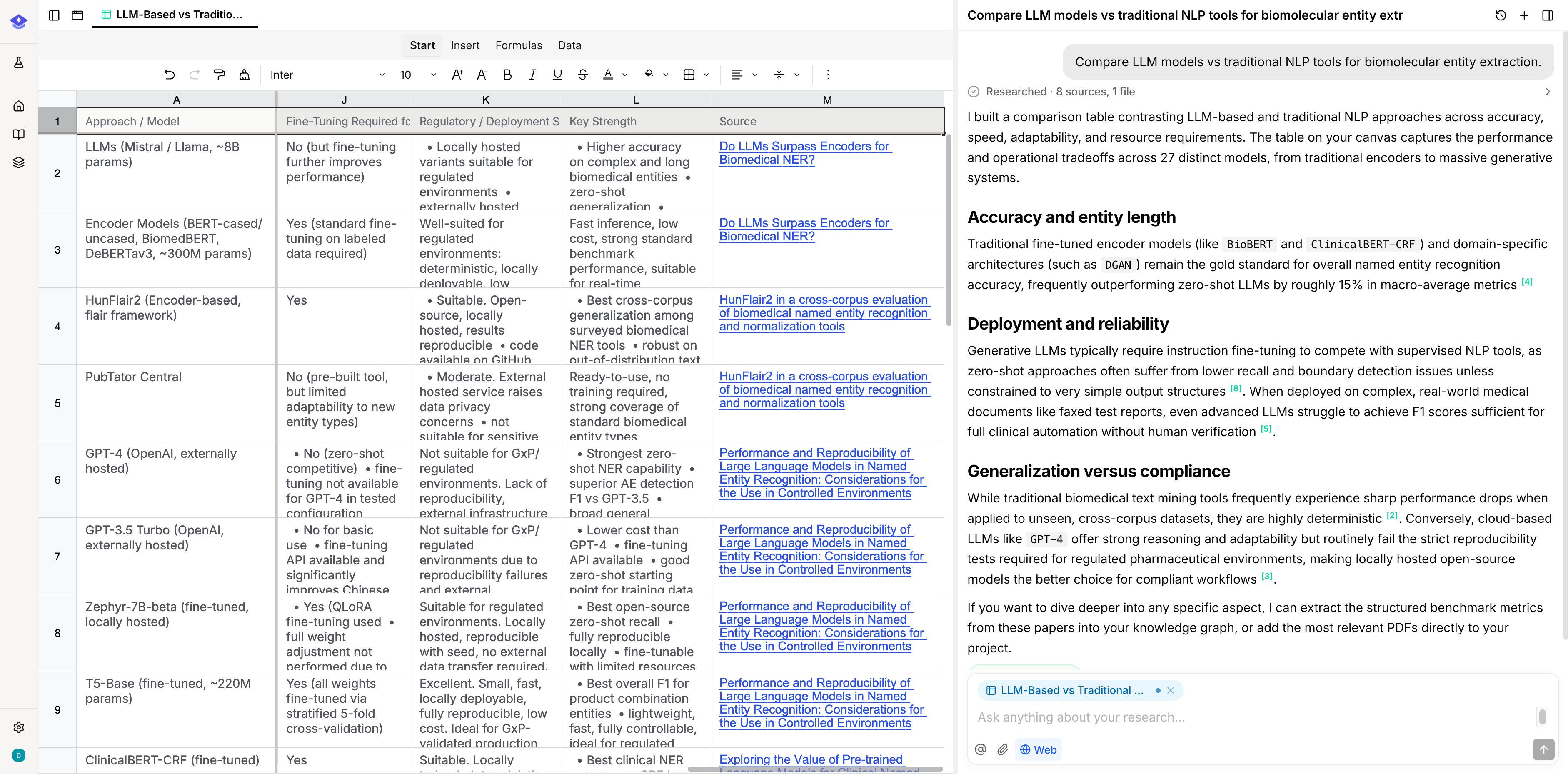This screenshot has height=774, width=1568.
Task: Switch to the Formulas ribbon tab
Action: pos(519,46)
